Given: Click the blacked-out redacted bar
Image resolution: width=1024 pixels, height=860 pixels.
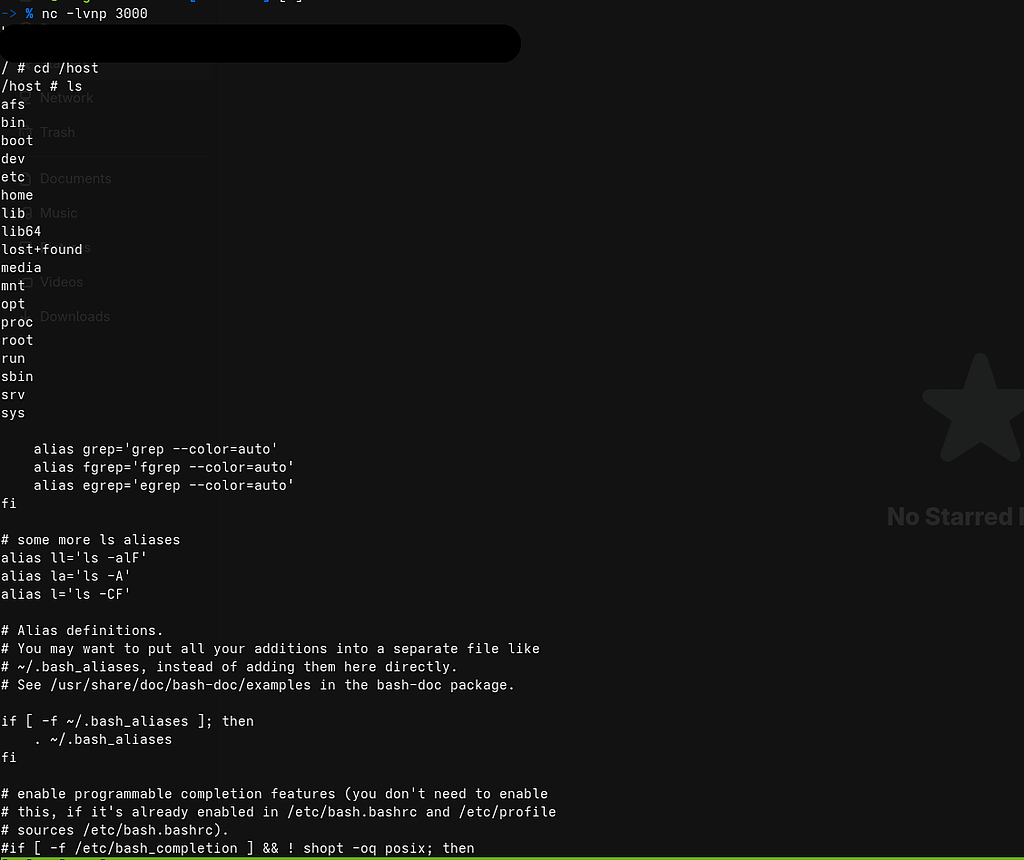Looking at the screenshot, I should pos(260,43).
